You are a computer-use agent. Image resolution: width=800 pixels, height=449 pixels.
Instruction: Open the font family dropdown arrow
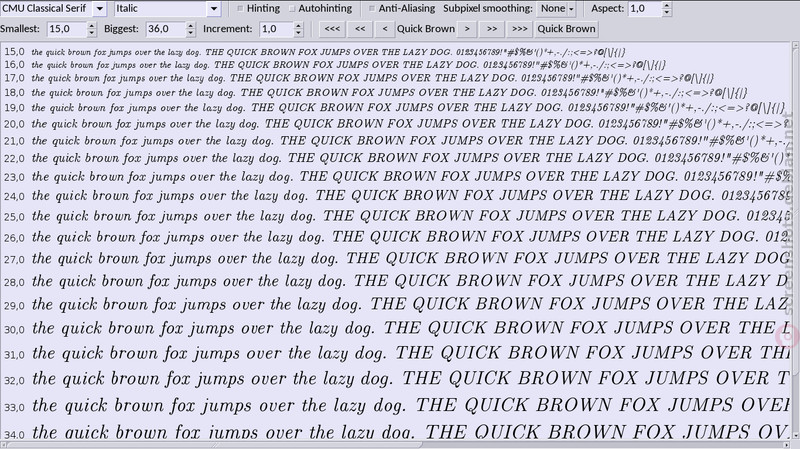pyautogui.click(x=99, y=9)
